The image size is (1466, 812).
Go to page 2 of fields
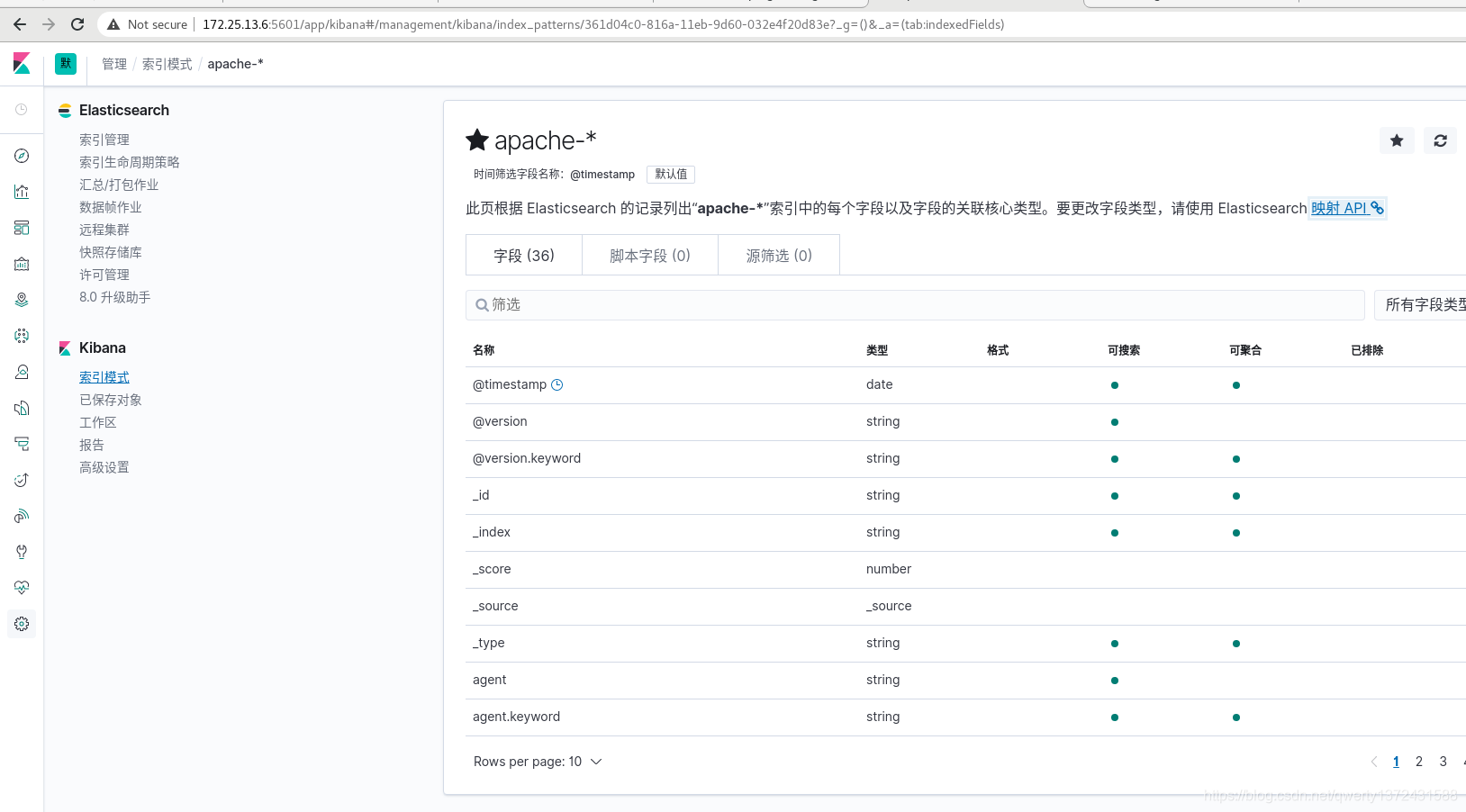(x=1419, y=762)
